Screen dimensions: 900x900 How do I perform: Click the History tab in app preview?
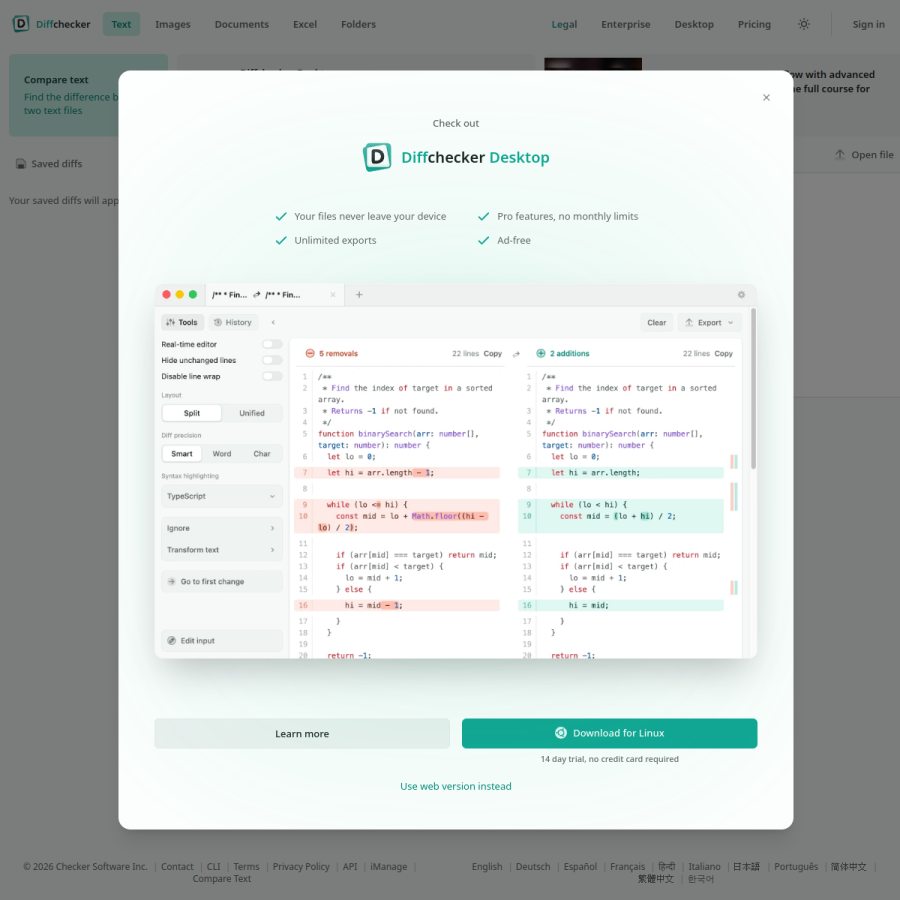point(233,323)
